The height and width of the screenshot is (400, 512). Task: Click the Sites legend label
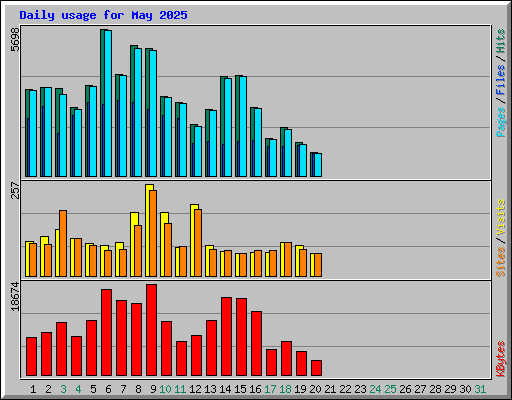pyautogui.click(x=501, y=262)
